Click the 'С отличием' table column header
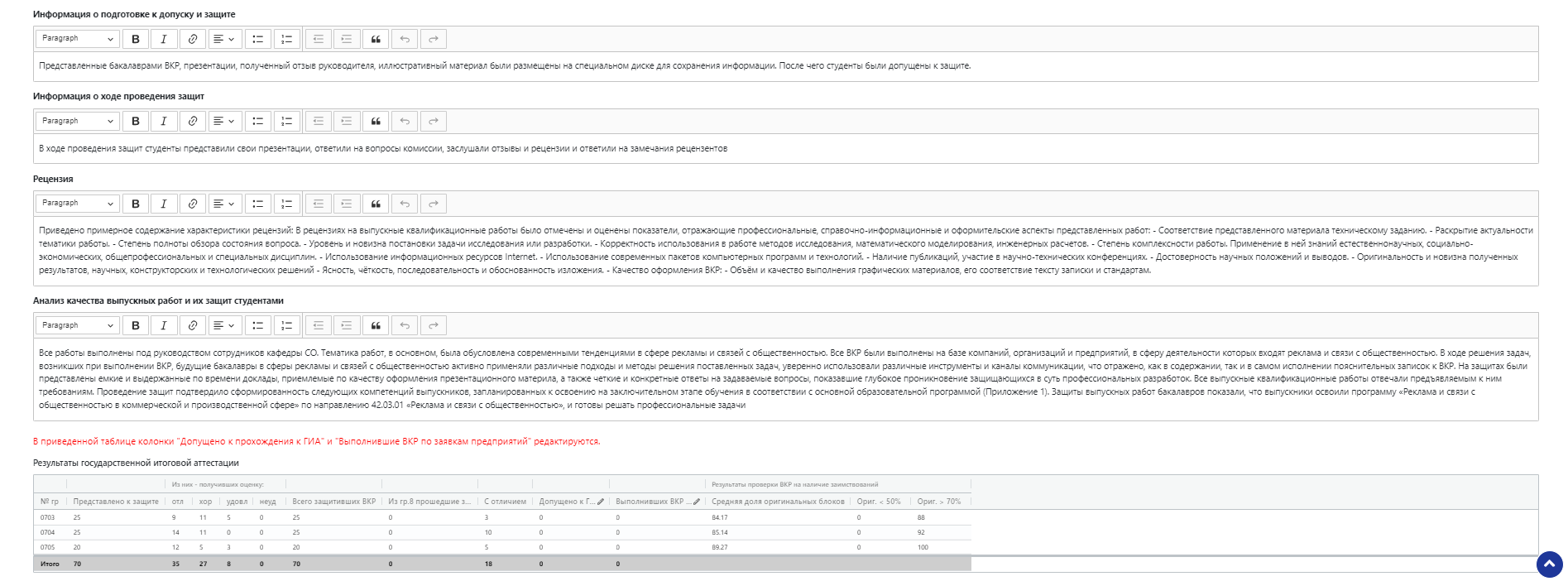 click(x=505, y=502)
